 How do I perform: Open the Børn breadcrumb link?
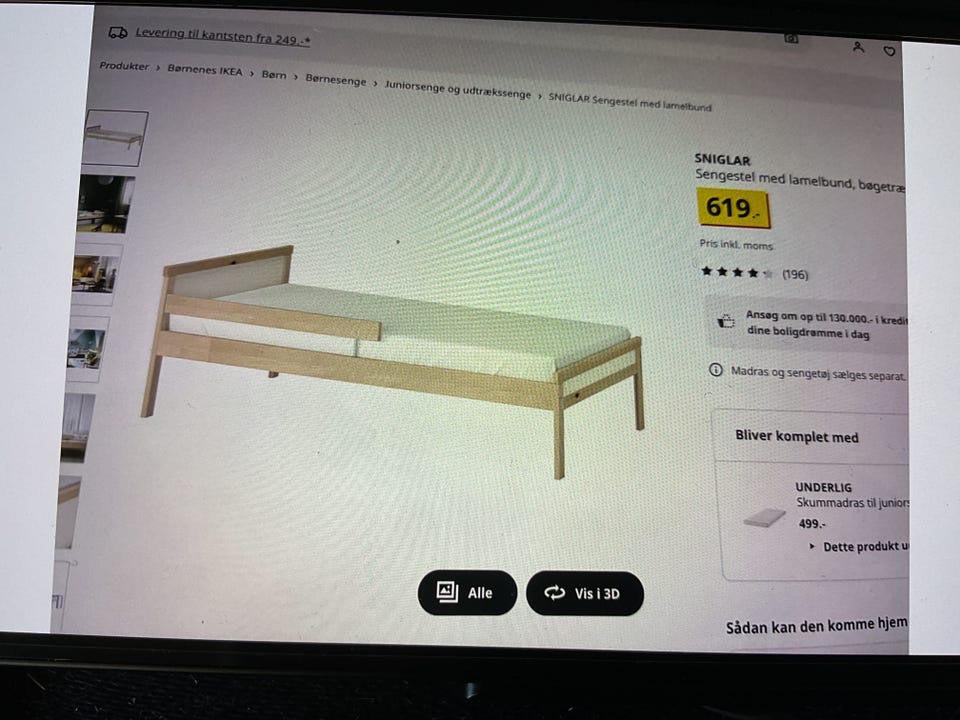point(274,75)
